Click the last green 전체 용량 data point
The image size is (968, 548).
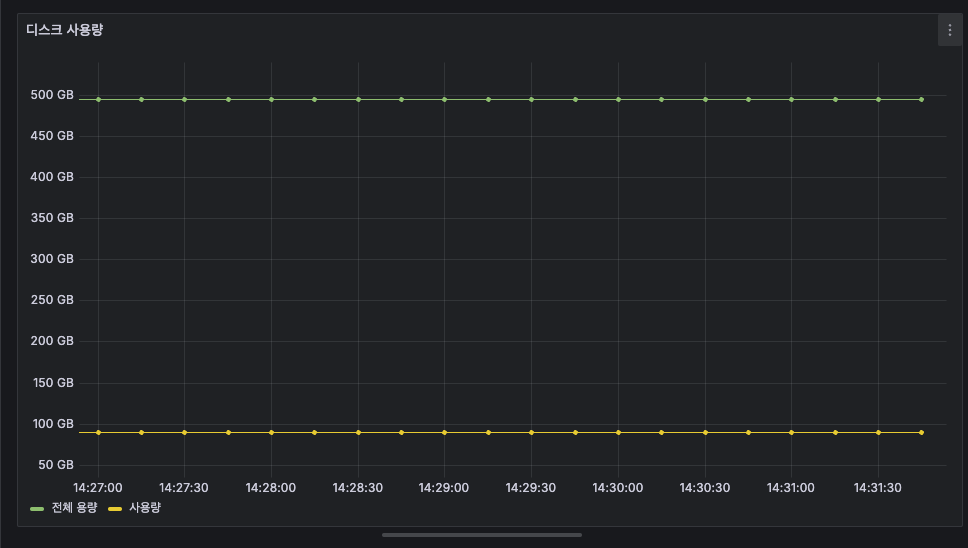coord(921,99)
